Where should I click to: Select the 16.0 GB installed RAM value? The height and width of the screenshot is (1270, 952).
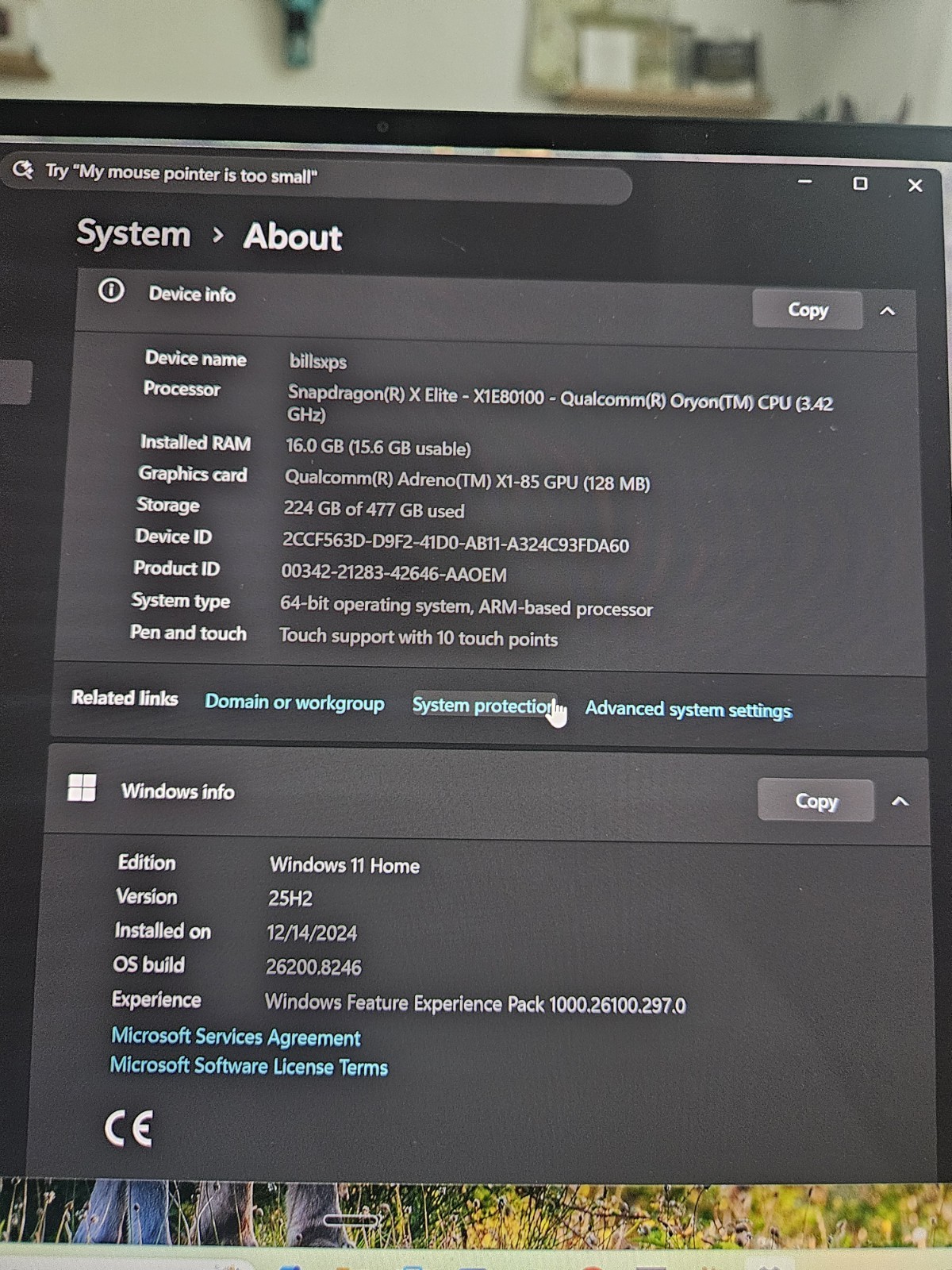(378, 448)
